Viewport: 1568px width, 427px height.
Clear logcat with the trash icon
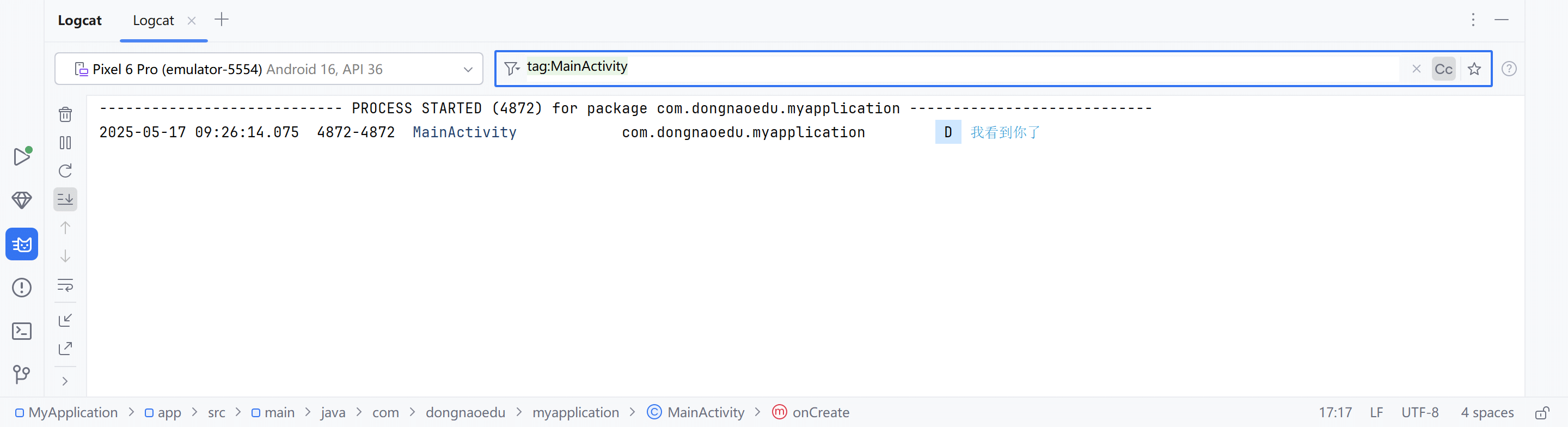click(x=65, y=114)
